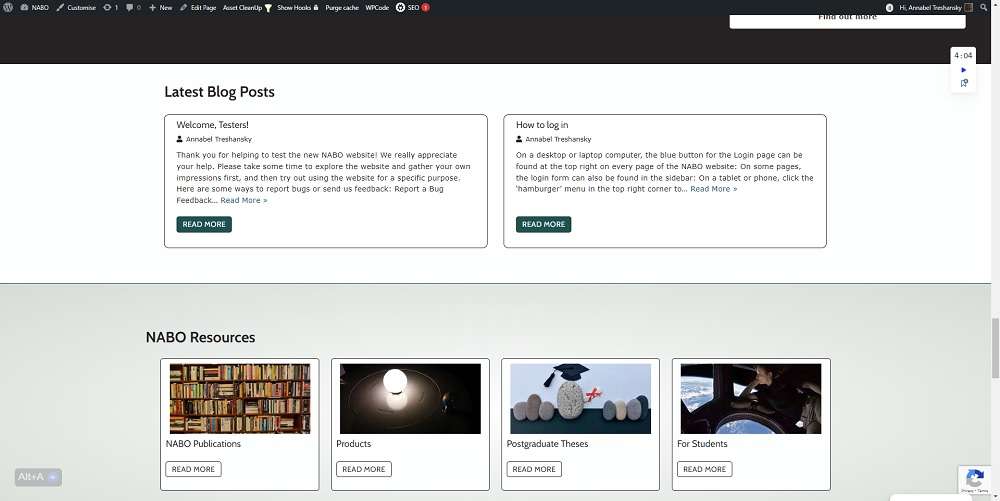Open the Postgraduate Theses title
Viewport: 1000px width, 501px height.
[x=547, y=444]
